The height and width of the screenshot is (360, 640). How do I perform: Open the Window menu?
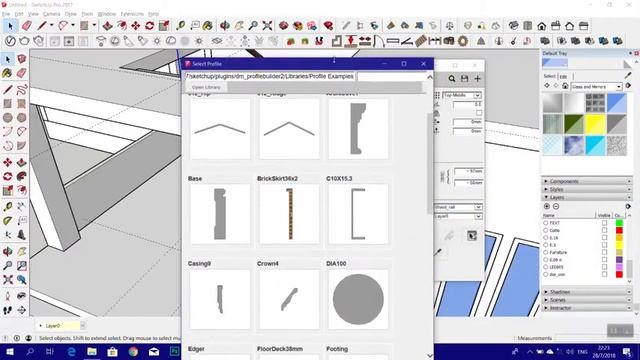[107, 14]
